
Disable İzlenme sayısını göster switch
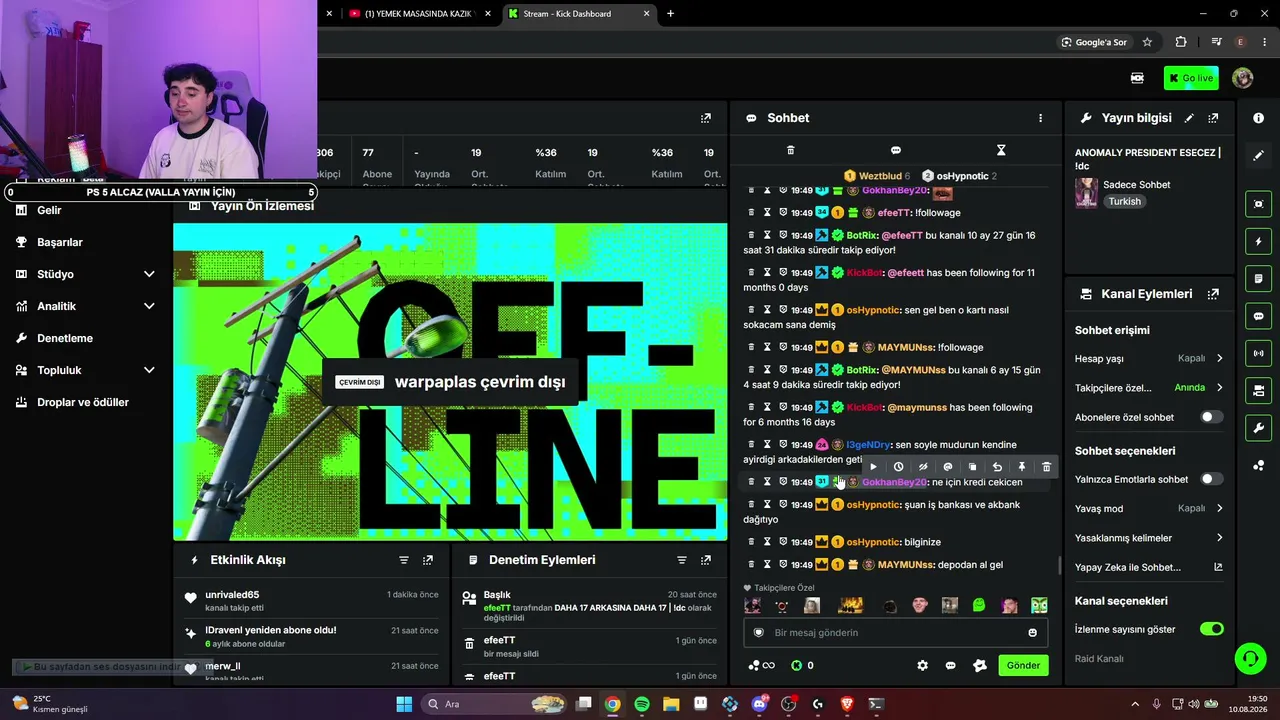[1211, 629]
